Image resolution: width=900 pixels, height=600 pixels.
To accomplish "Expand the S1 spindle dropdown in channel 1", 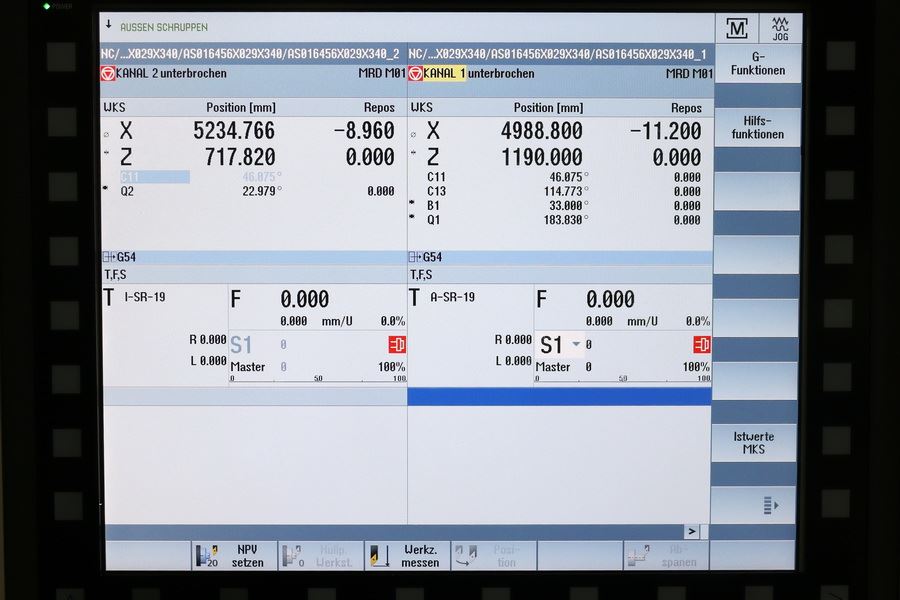I will (576, 345).
